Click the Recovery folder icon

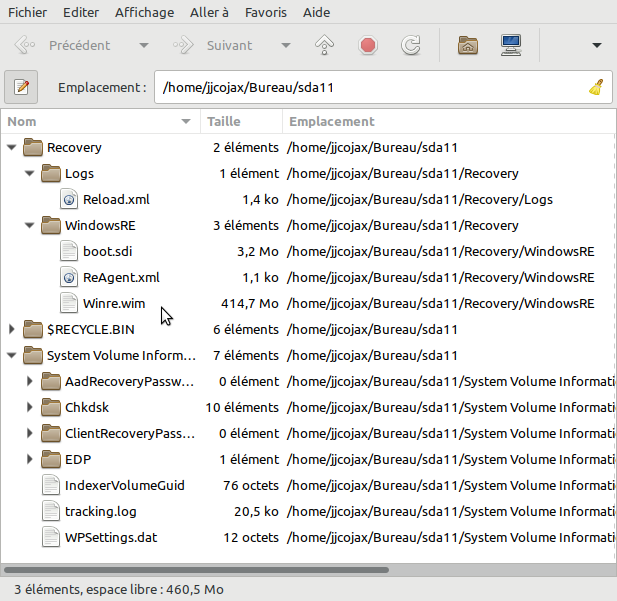33,147
